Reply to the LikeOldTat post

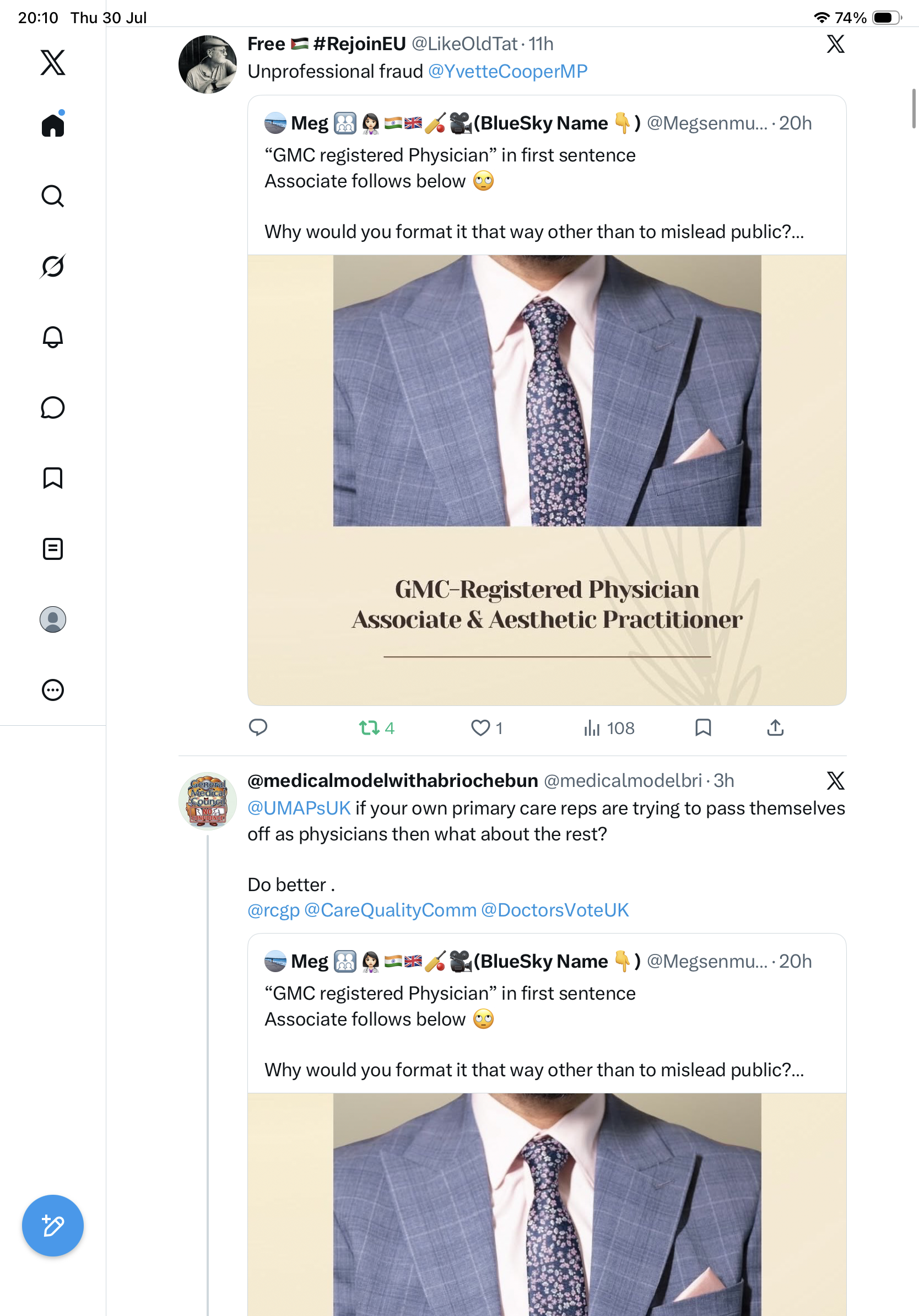click(258, 728)
